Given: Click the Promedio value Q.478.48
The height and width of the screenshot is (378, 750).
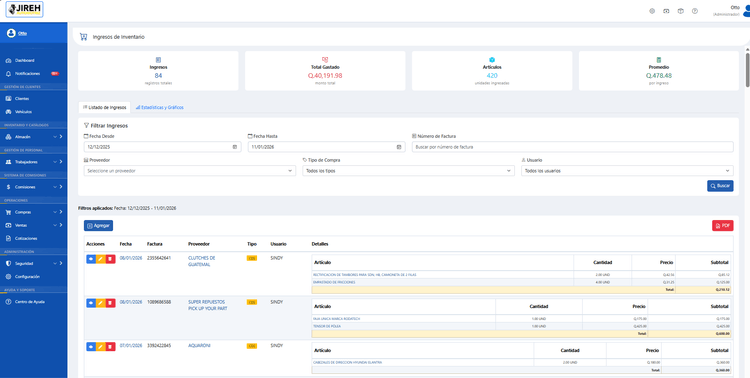Looking at the screenshot, I should pos(659,76).
